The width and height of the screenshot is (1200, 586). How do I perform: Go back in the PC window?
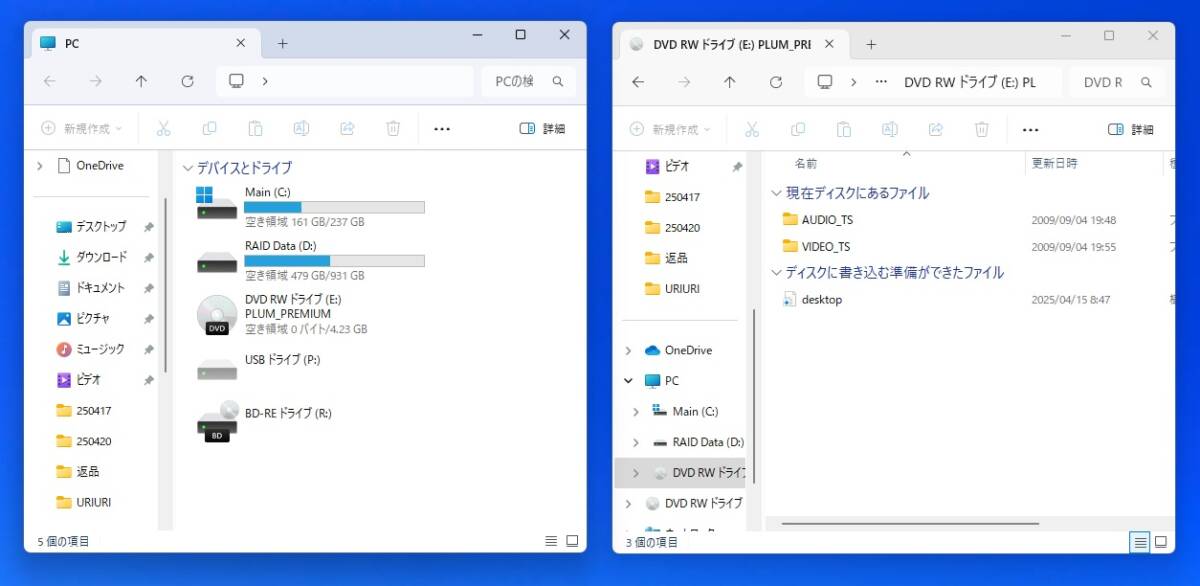point(50,81)
